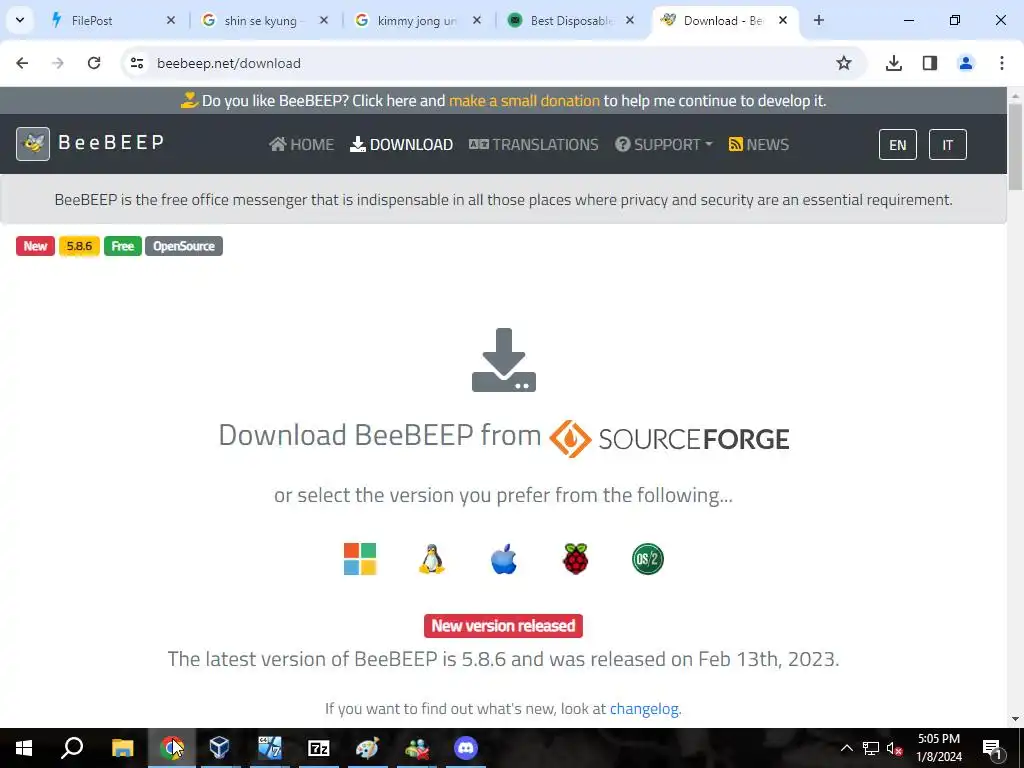Open Chrome downloads icon

(x=894, y=63)
